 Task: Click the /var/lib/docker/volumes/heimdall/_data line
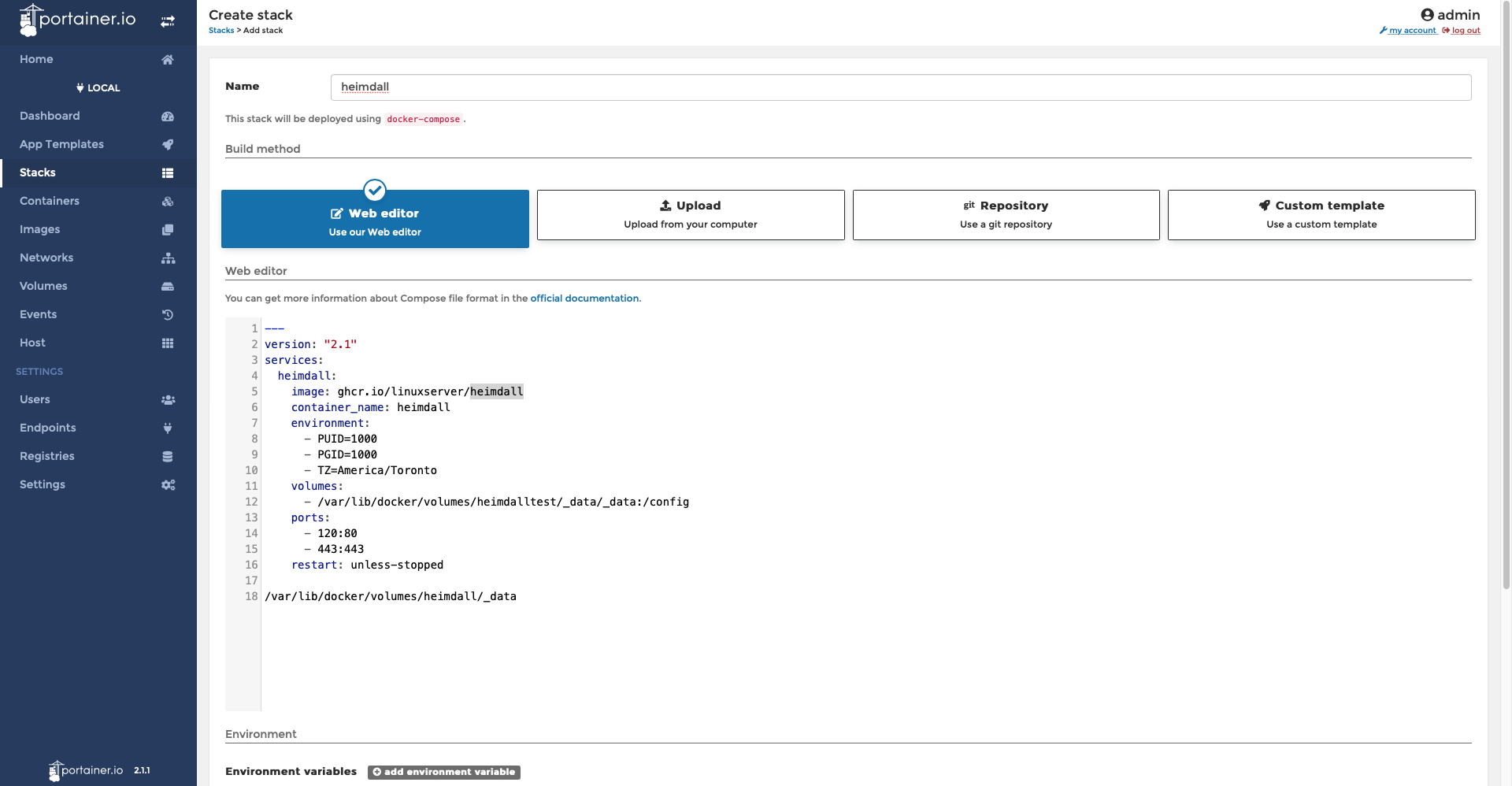391,596
